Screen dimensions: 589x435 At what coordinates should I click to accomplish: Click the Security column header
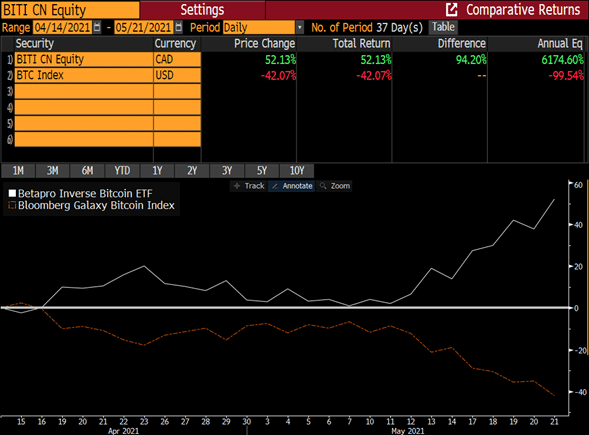35,44
